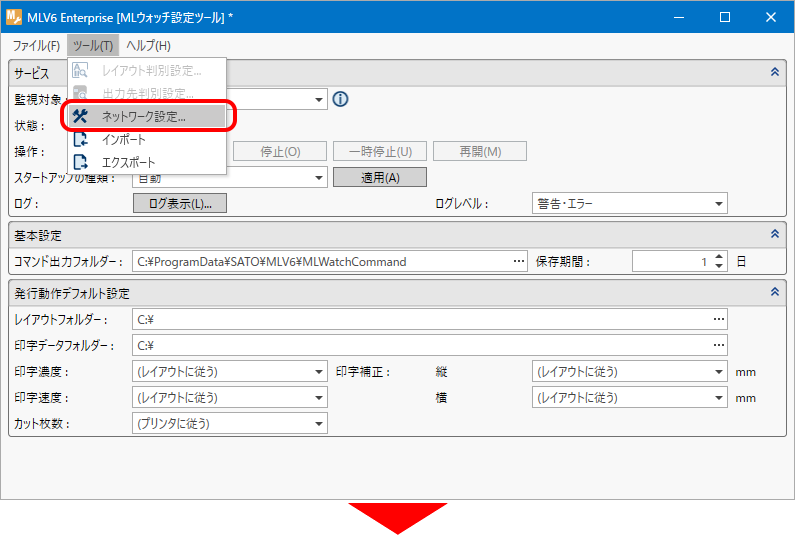795x535 pixels.
Task: Browse for the command output folder
Action: [x=518, y=261]
